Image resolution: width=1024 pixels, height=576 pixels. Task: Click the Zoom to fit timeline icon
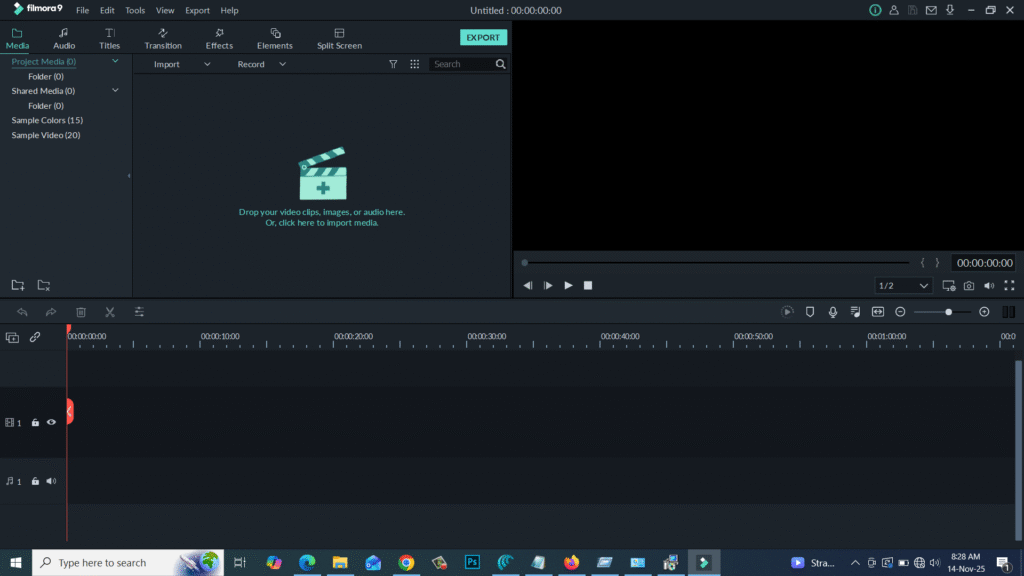click(x=877, y=312)
